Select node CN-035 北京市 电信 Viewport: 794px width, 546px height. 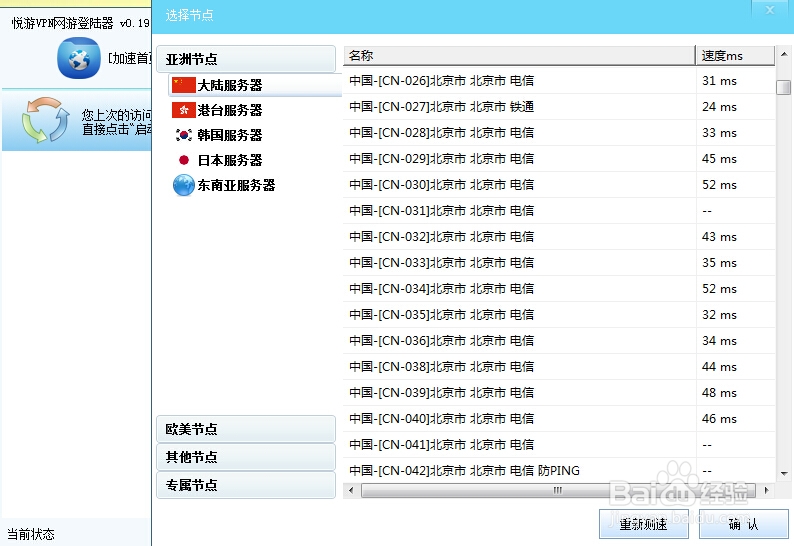[x=559, y=315]
